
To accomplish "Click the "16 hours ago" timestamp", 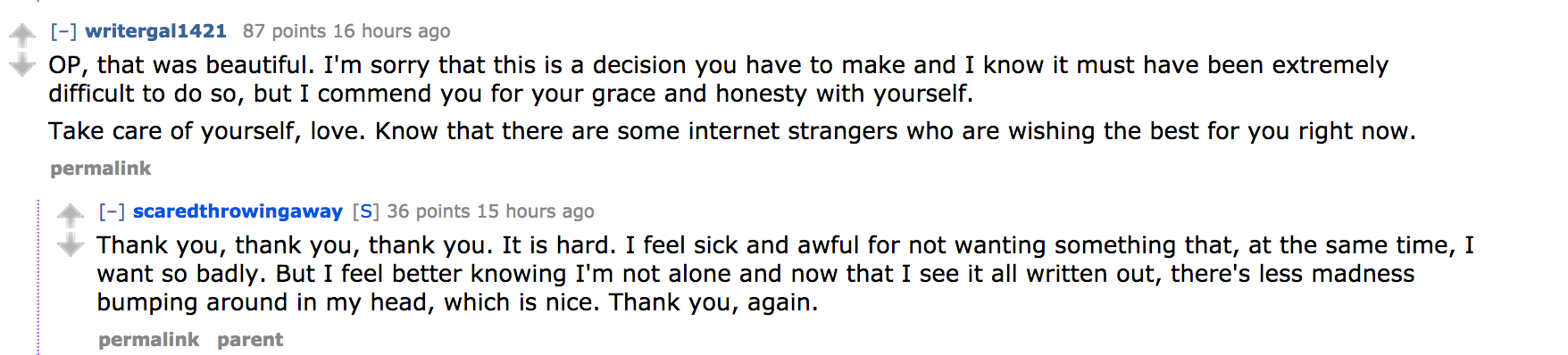I will [391, 31].
